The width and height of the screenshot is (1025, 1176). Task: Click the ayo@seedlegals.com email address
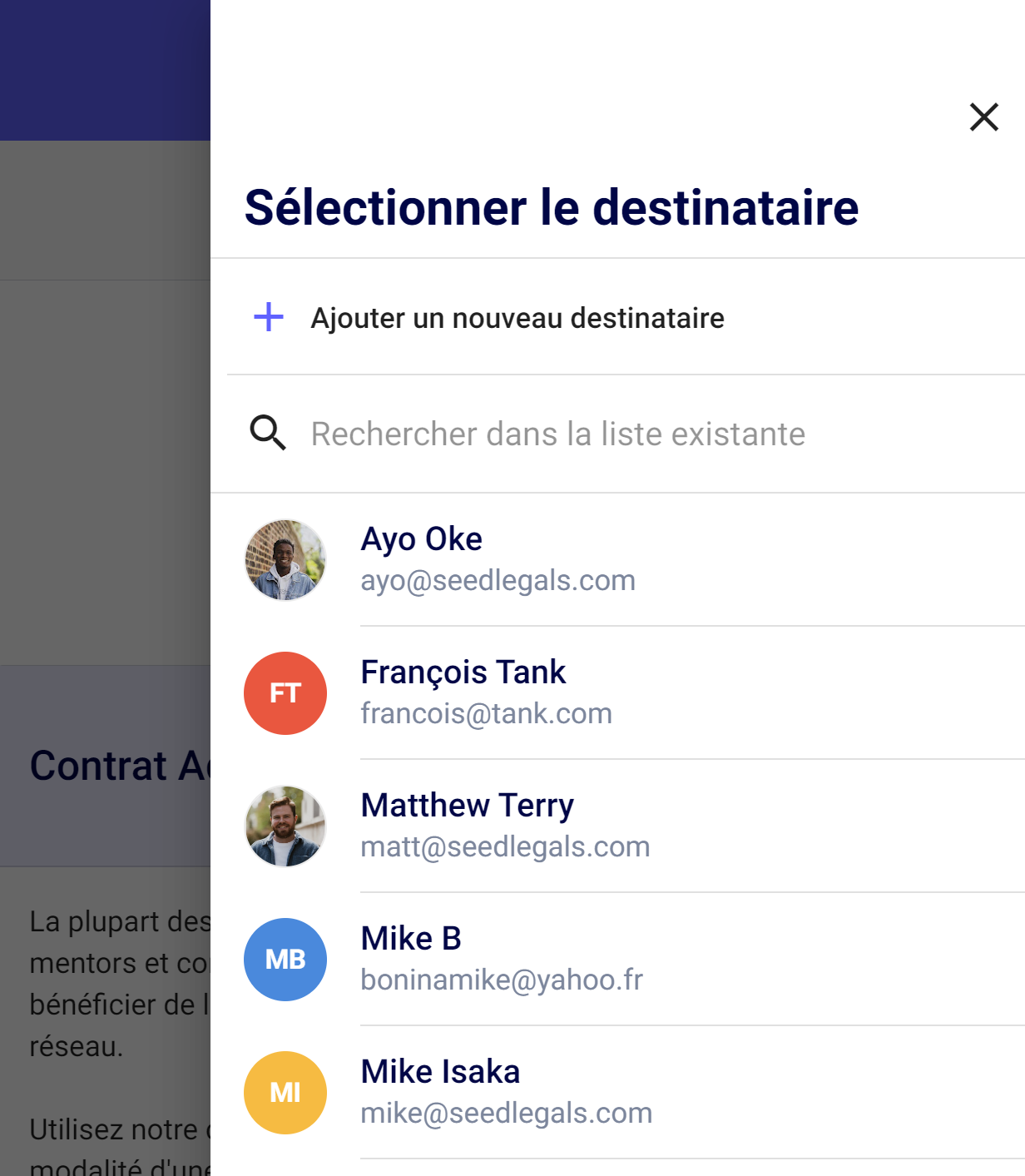(x=498, y=580)
